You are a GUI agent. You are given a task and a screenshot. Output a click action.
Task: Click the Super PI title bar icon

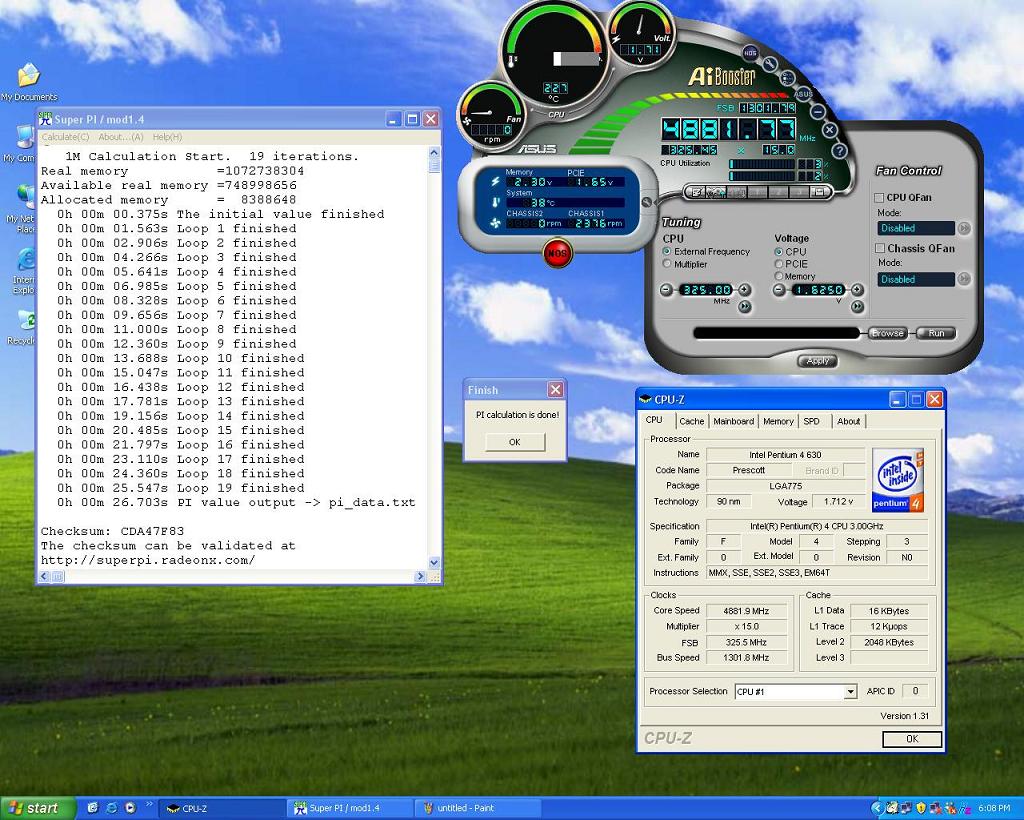tap(45, 119)
